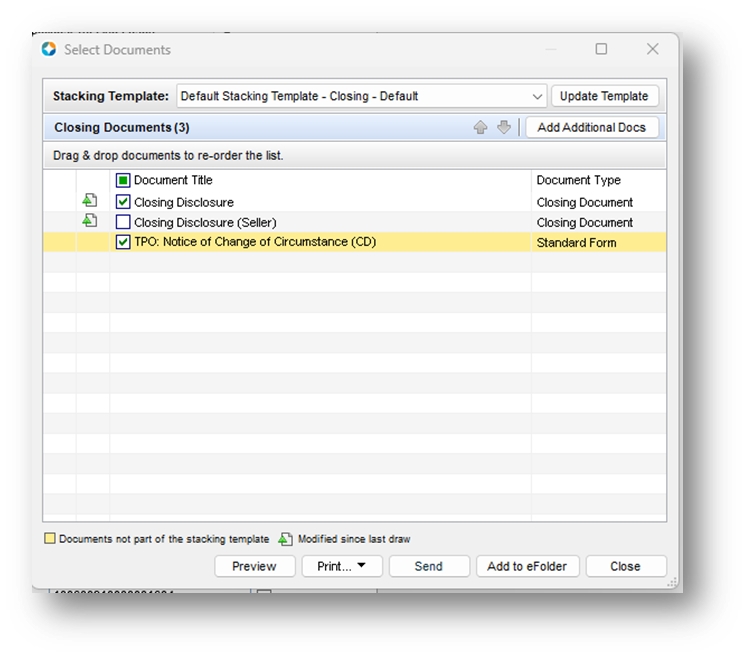Click the move document down arrow icon
Screen dimensions: 748x658
tap(504, 128)
